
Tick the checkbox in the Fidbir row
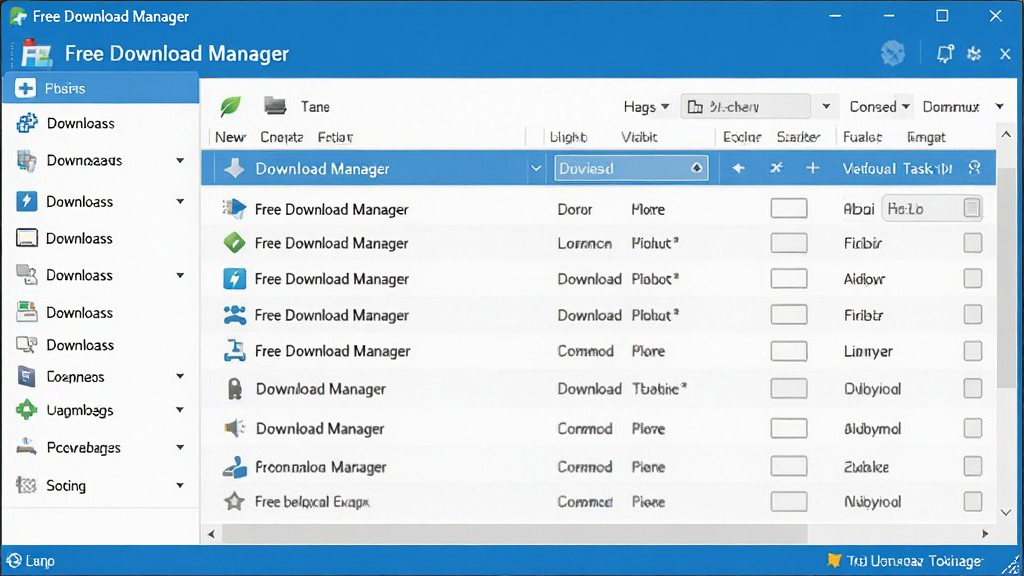click(x=972, y=243)
